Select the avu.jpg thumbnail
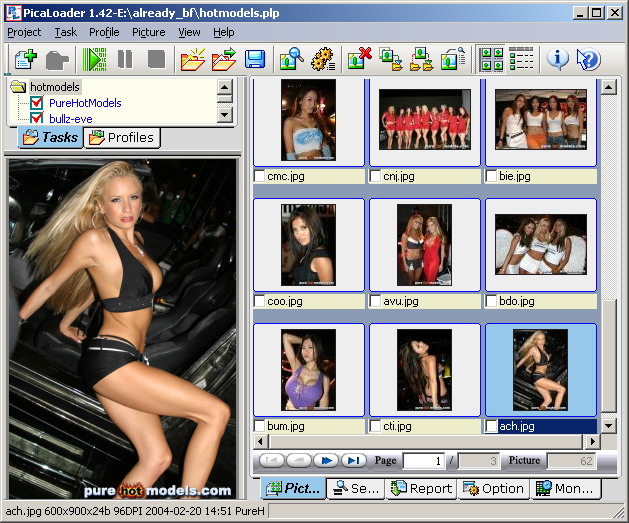The image size is (629, 523). [x=425, y=245]
